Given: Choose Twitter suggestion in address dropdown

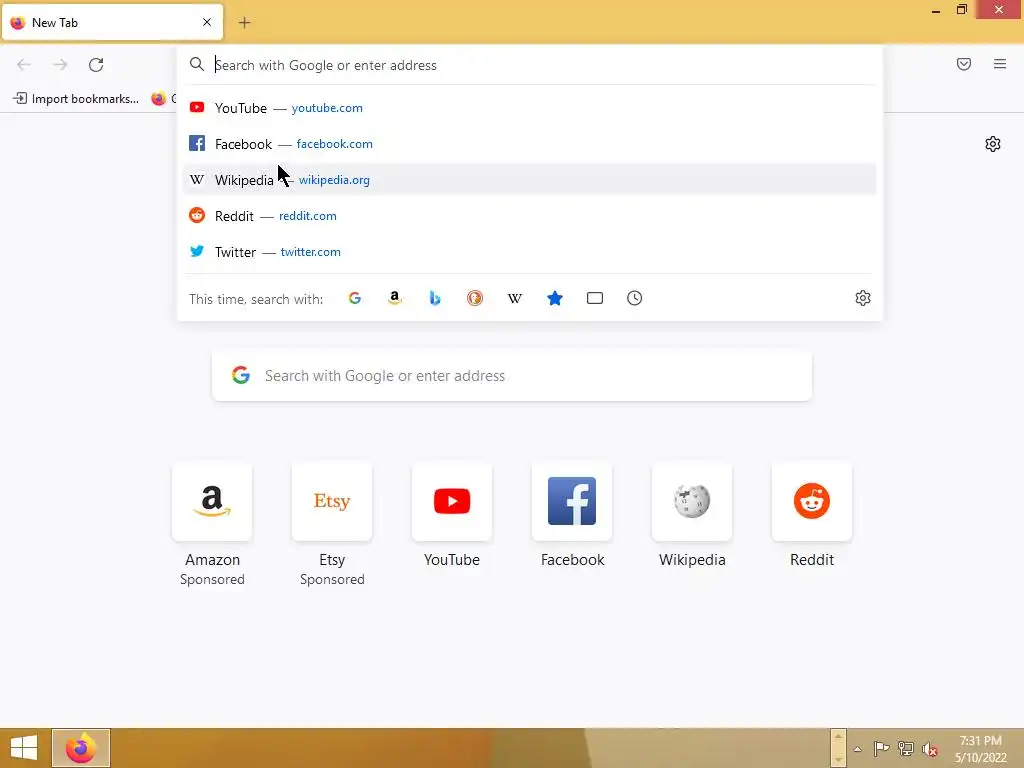Looking at the screenshot, I should coord(530,251).
